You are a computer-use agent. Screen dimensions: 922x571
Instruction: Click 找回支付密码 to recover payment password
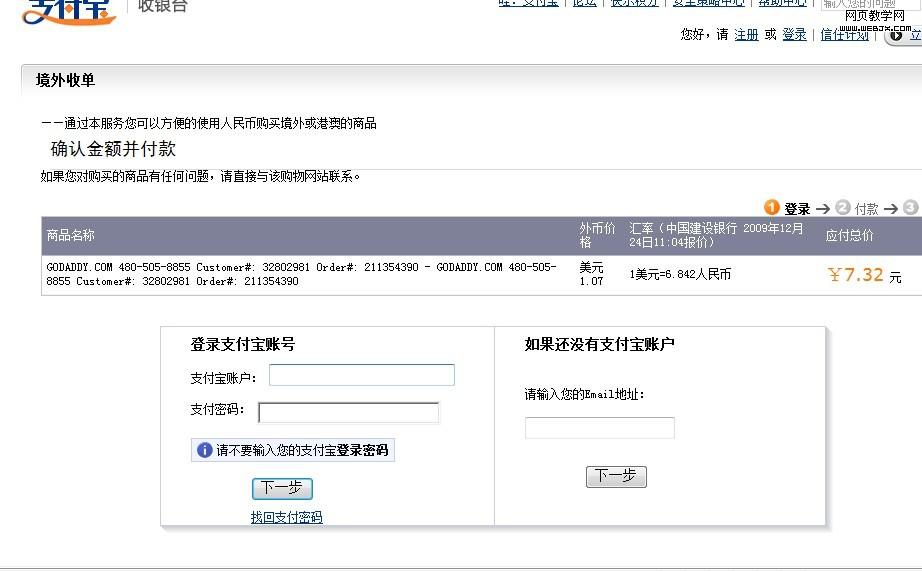pos(286,517)
